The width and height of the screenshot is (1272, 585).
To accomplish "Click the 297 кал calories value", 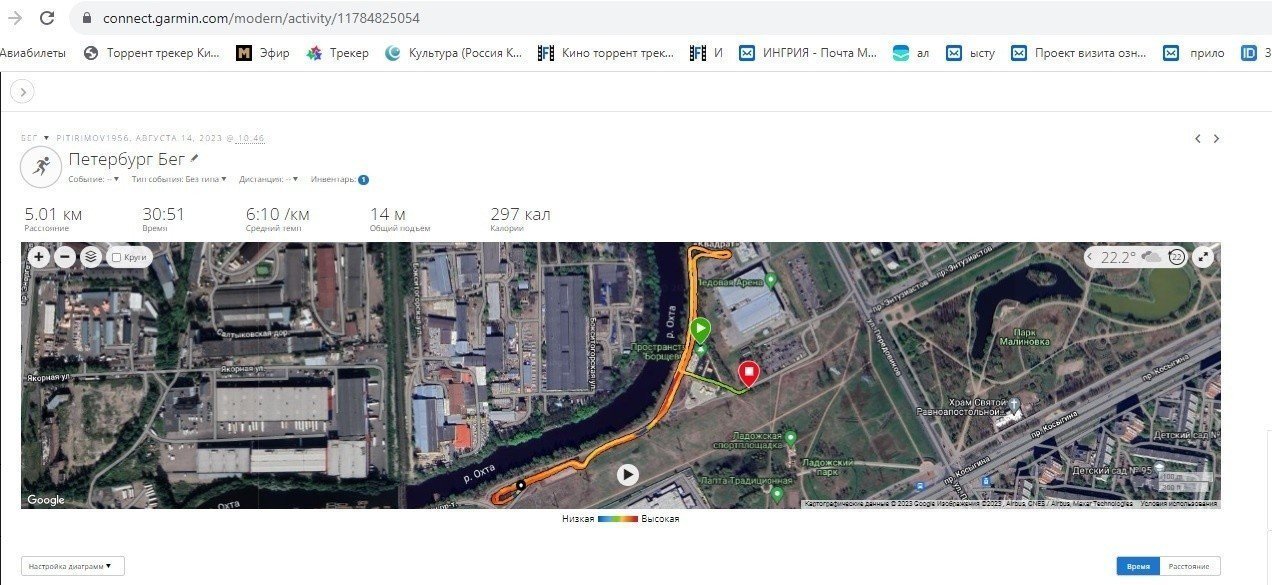I will tap(520, 214).
